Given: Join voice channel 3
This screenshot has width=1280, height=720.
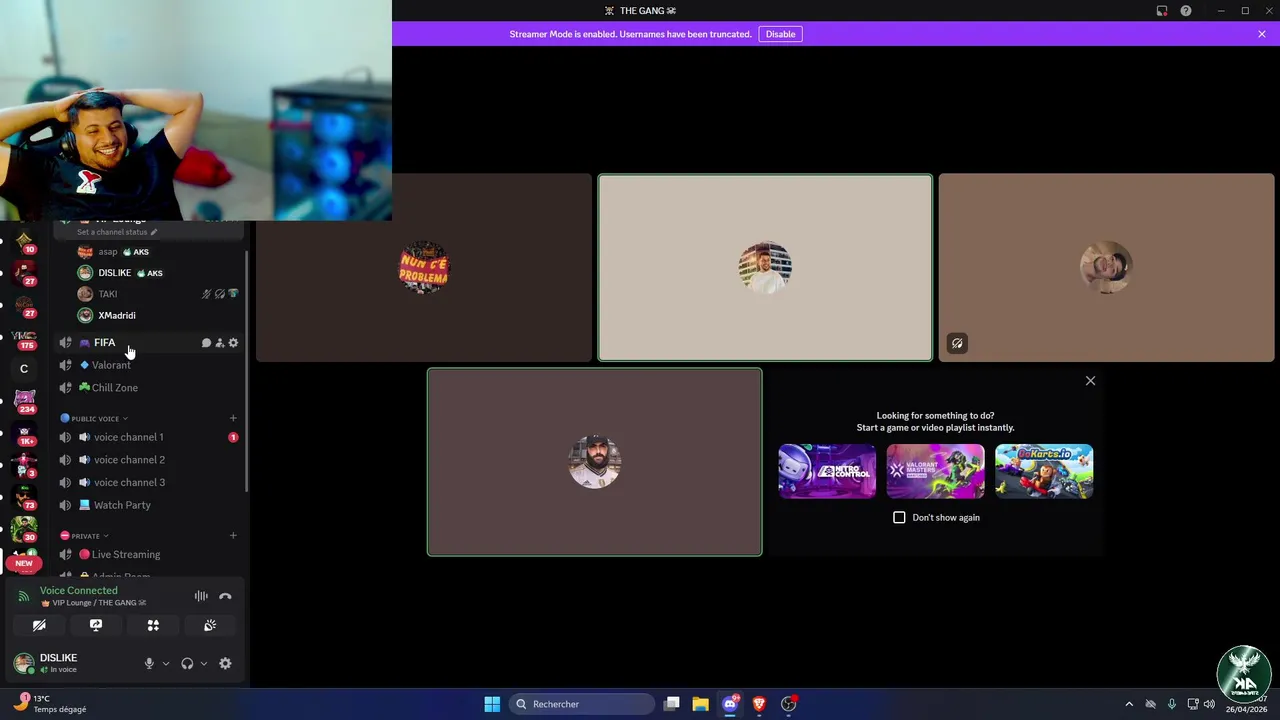Looking at the screenshot, I should point(148,482).
